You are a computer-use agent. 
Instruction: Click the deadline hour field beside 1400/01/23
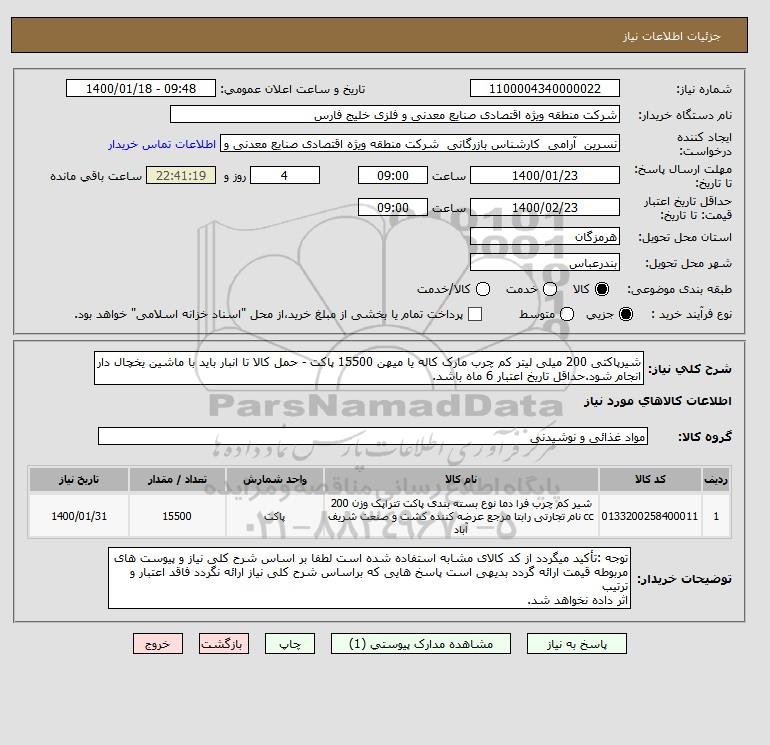393,175
